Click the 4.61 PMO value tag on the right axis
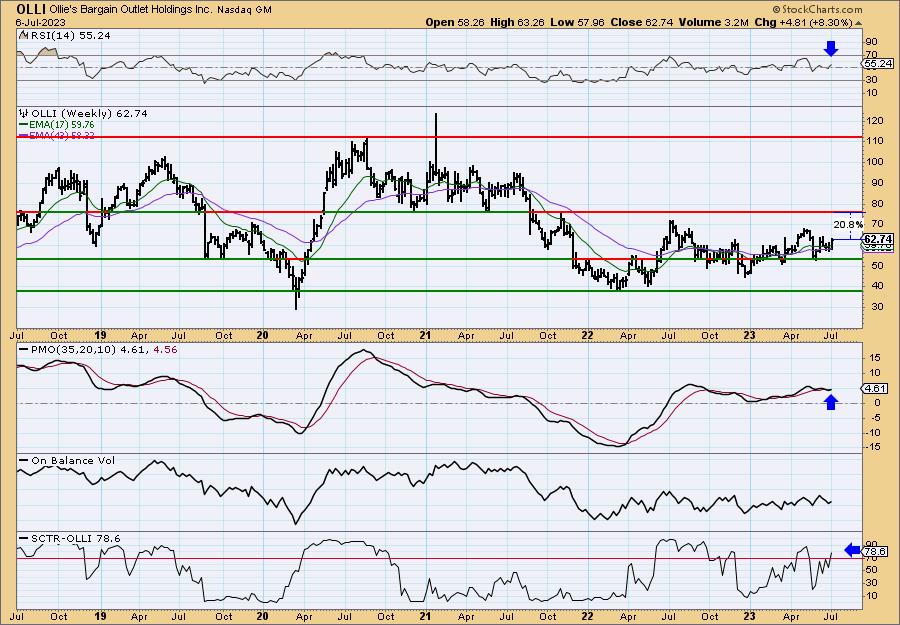The image size is (900, 625). click(x=876, y=389)
